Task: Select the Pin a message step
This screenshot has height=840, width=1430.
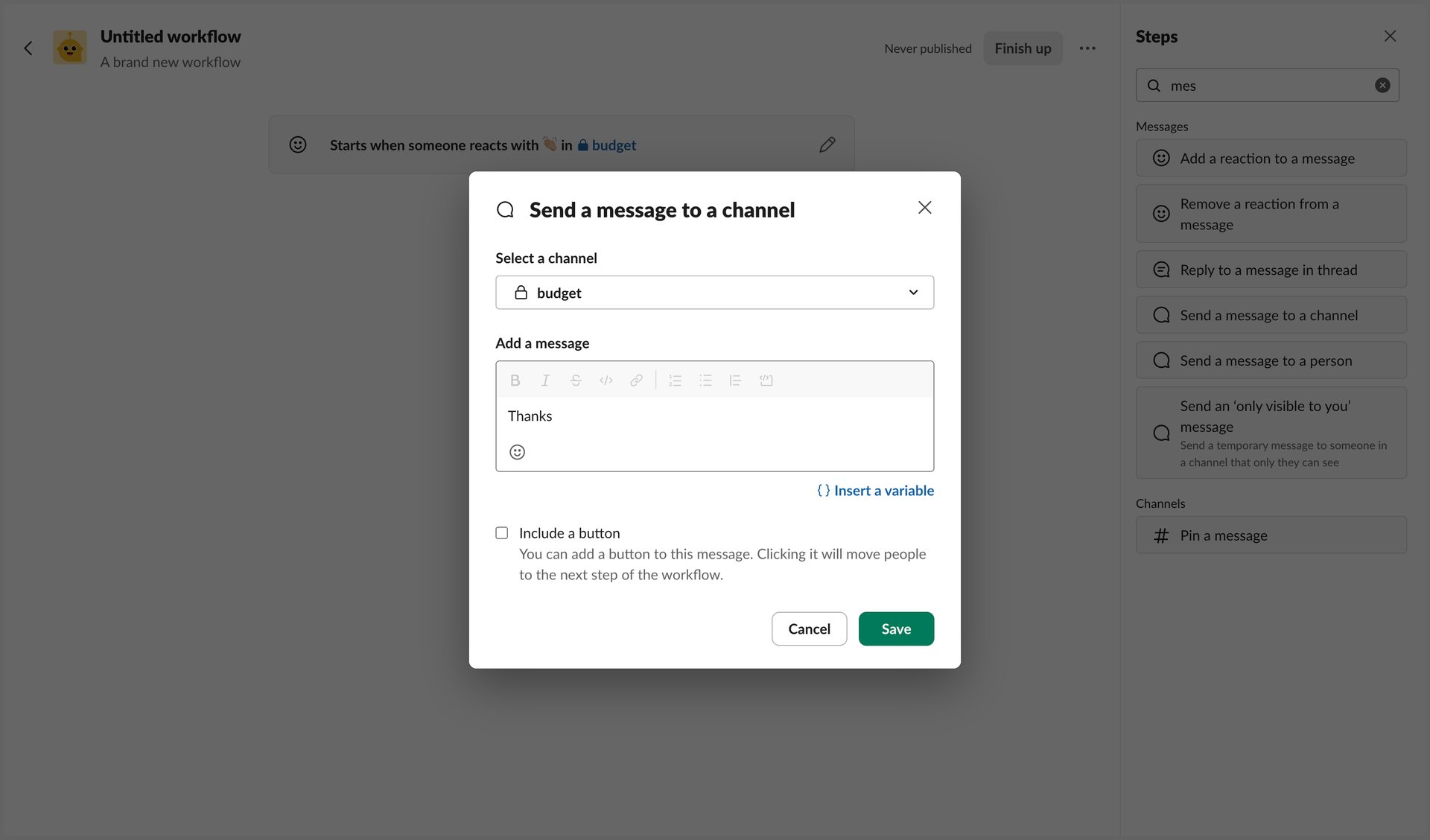Action: pyautogui.click(x=1271, y=535)
